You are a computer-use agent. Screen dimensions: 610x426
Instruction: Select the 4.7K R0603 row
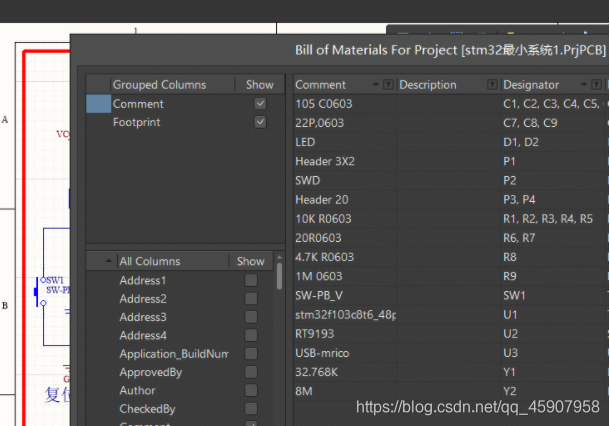(451, 257)
